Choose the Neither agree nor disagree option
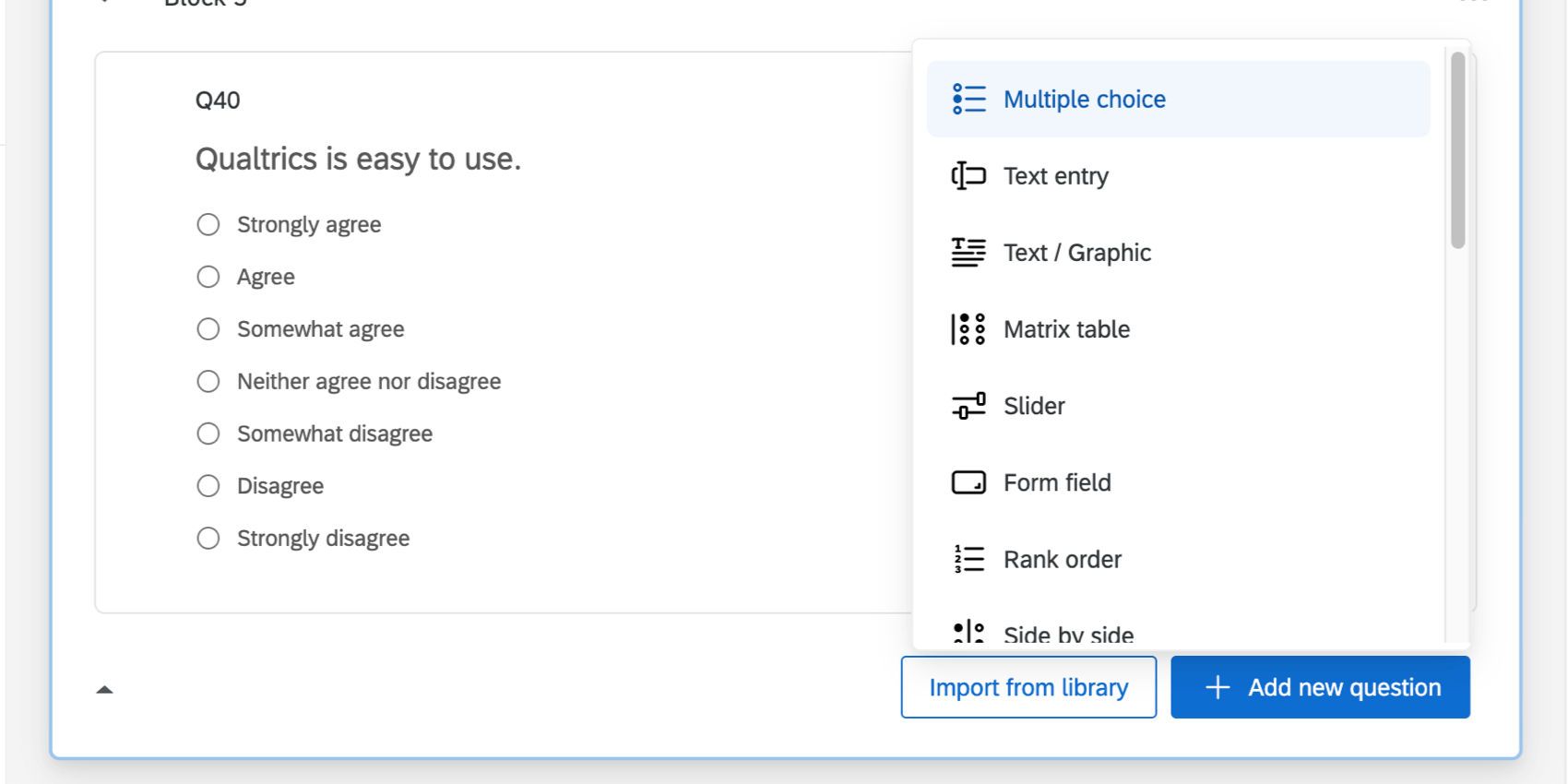 click(x=208, y=382)
